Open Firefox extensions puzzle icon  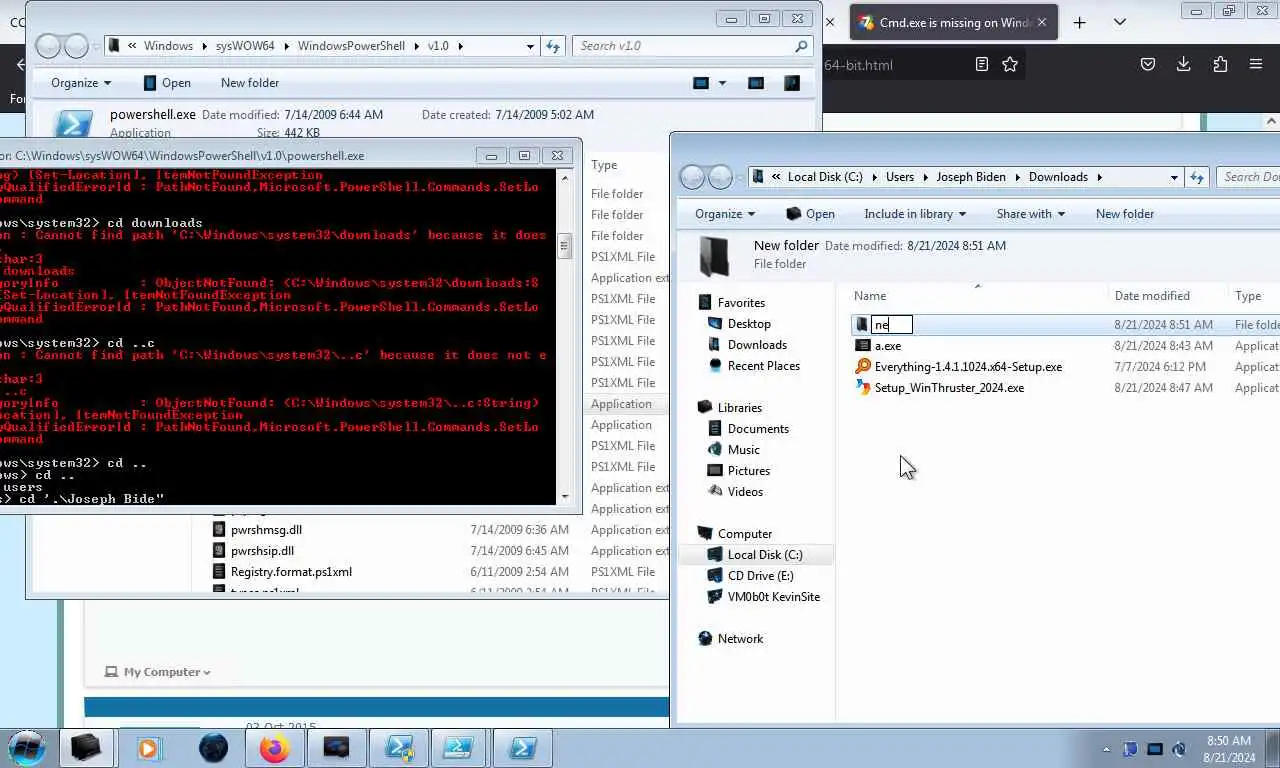[1220, 64]
